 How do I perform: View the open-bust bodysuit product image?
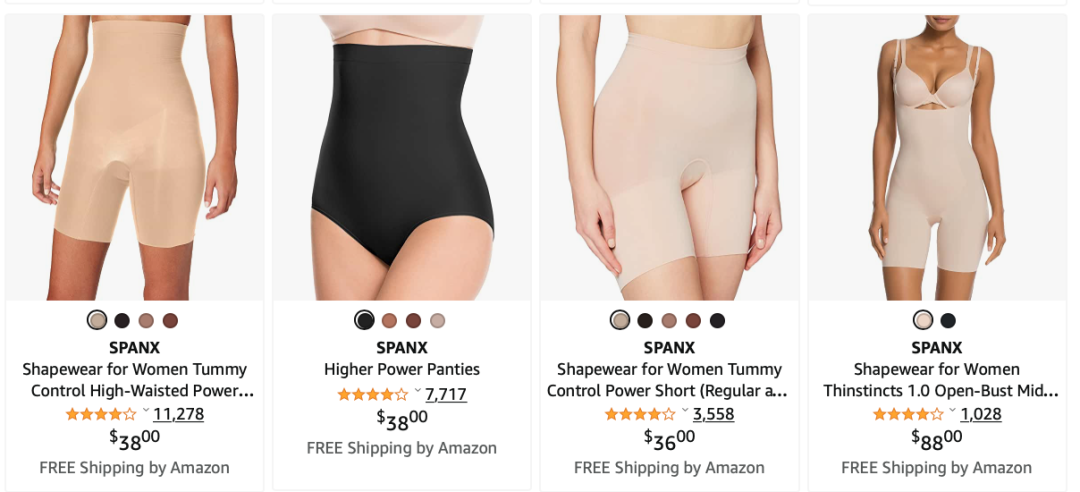click(x=937, y=157)
